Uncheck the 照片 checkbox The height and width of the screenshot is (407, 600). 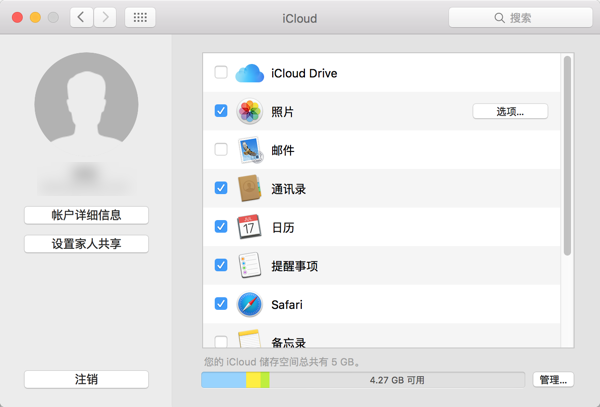click(221, 111)
